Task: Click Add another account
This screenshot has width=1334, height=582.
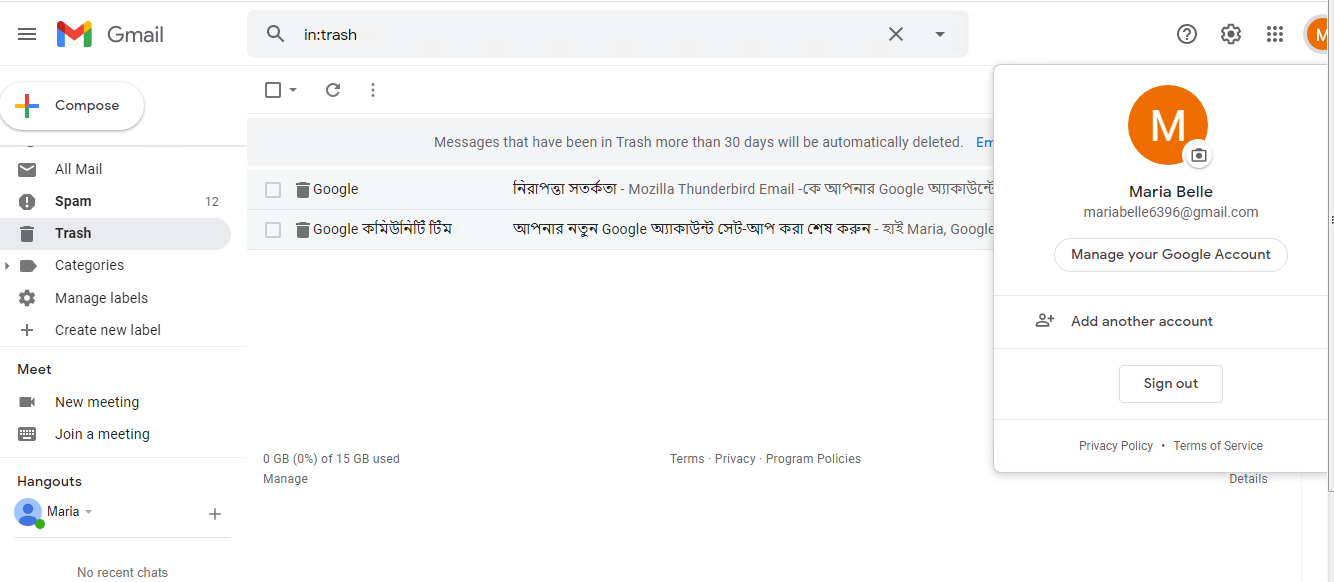Action: pos(1142,321)
